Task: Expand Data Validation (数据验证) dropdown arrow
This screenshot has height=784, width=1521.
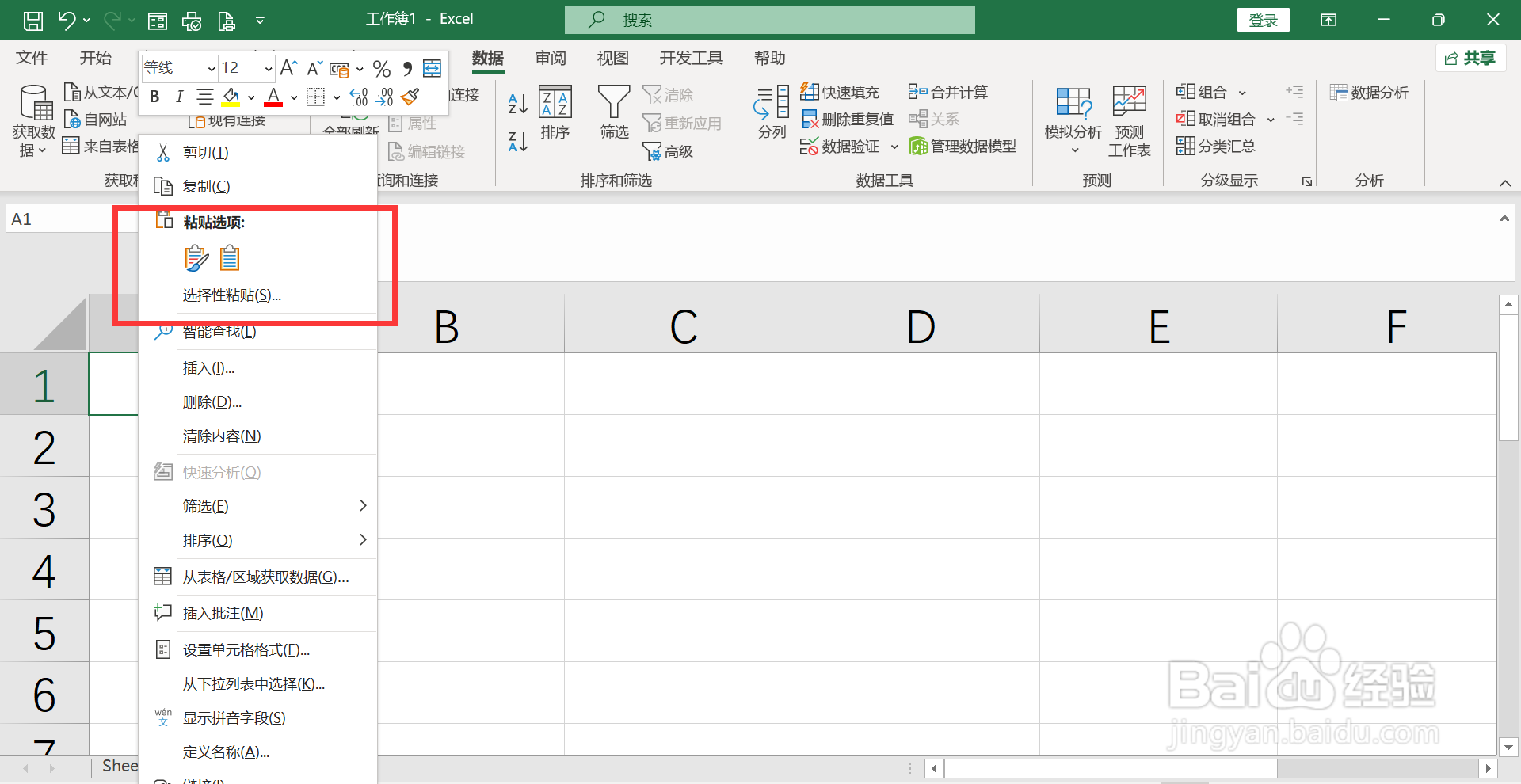Action: click(x=894, y=147)
